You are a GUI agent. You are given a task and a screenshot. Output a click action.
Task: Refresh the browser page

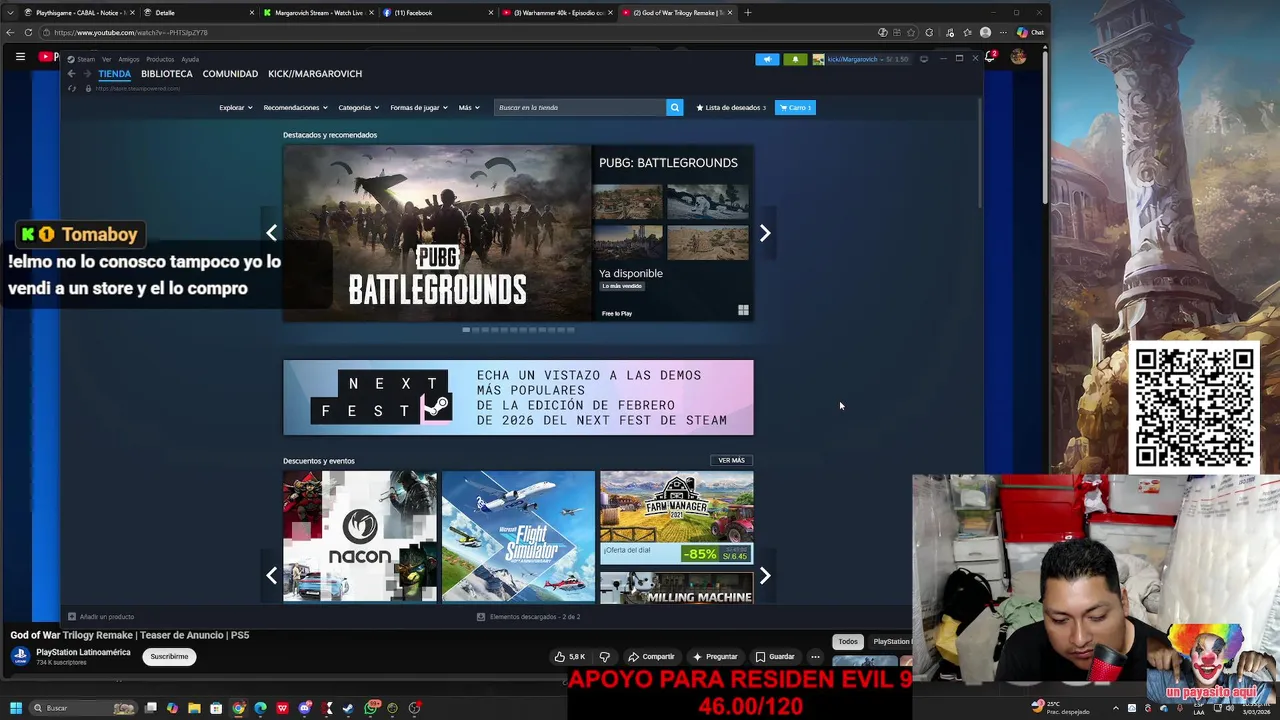point(28,32)
